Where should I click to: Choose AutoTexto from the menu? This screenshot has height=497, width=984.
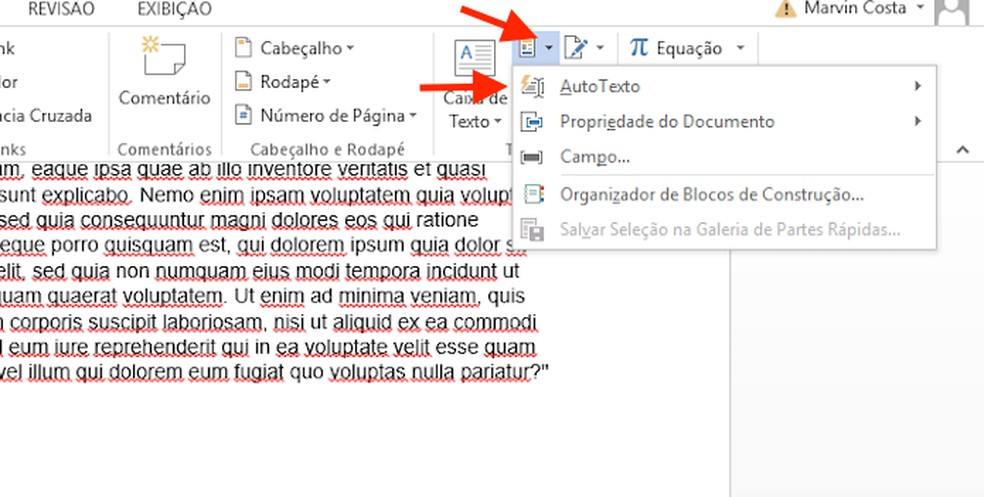(725, 86)
